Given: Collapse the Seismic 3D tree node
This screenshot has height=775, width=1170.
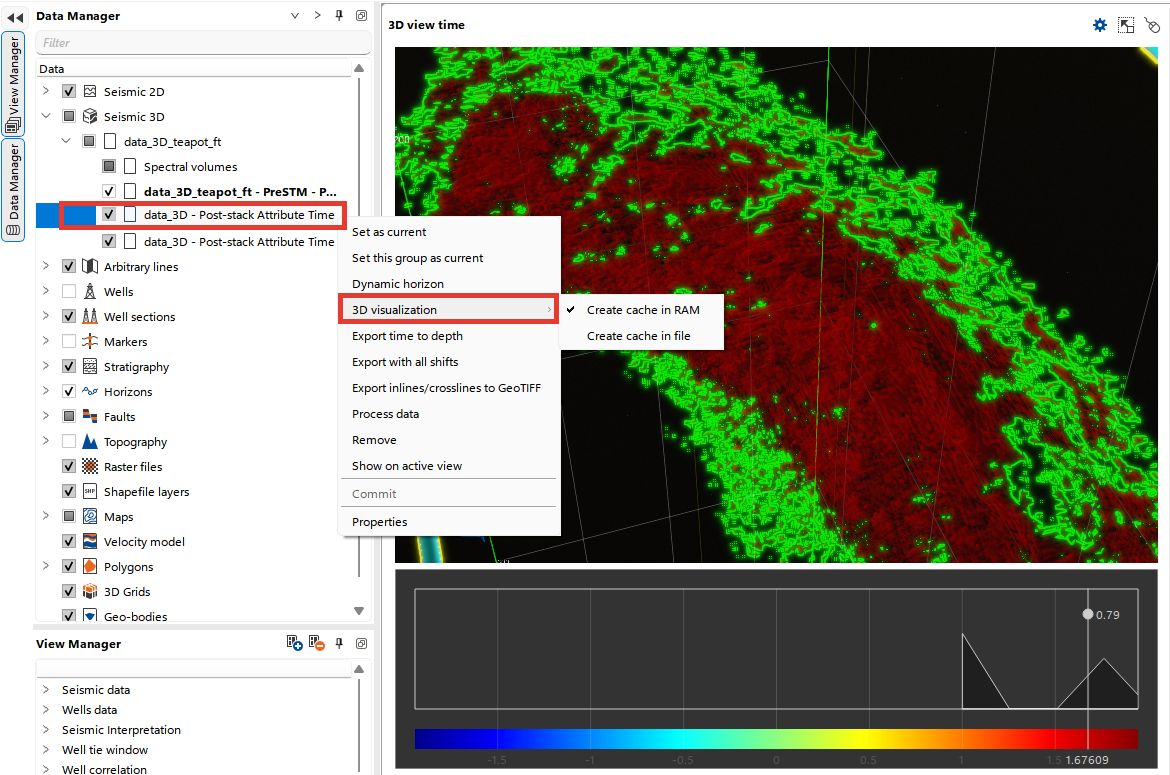Looking at the screenshot, I should click(45, 117).
